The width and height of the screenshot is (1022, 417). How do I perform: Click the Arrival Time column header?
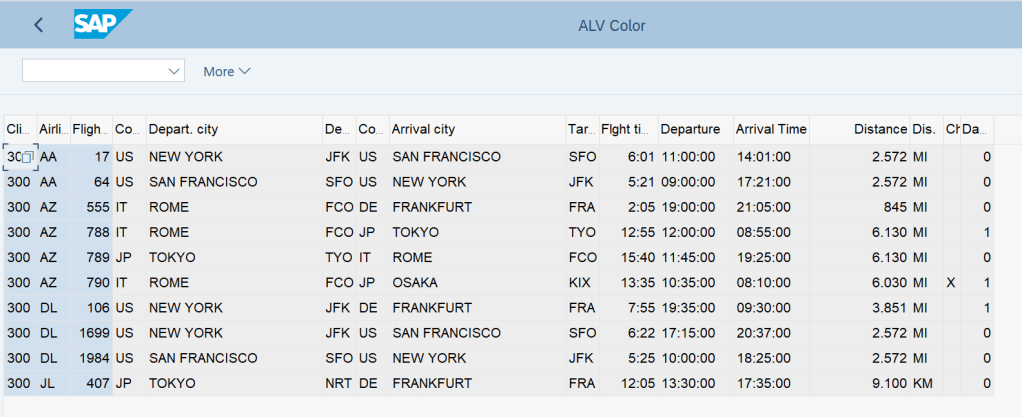(x=770, y=129)
